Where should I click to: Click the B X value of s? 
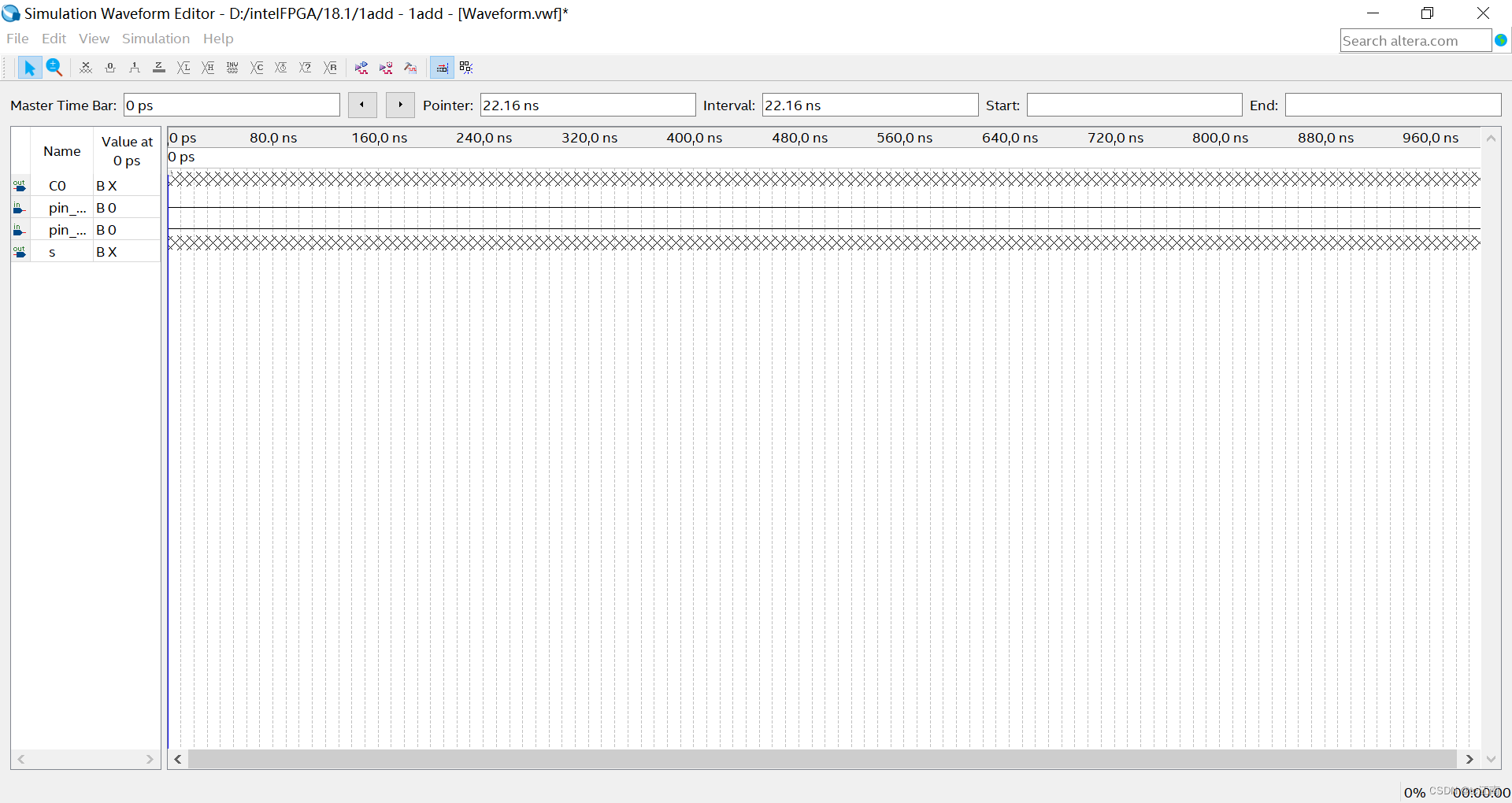[106, 252]
